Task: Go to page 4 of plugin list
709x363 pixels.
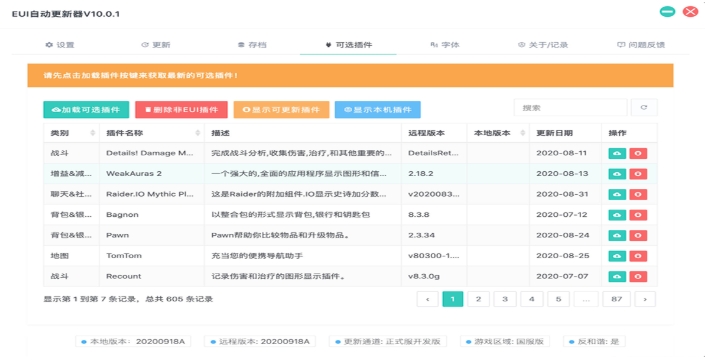Action: click(532, 299)
